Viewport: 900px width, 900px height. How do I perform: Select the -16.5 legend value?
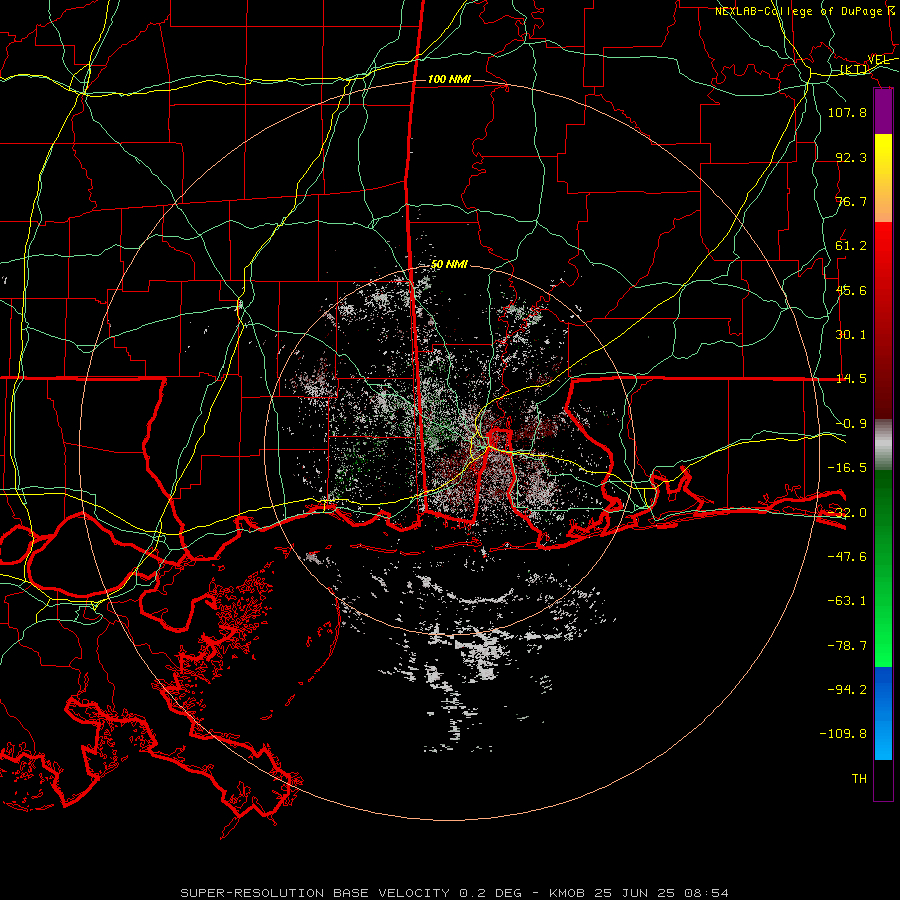847,468
